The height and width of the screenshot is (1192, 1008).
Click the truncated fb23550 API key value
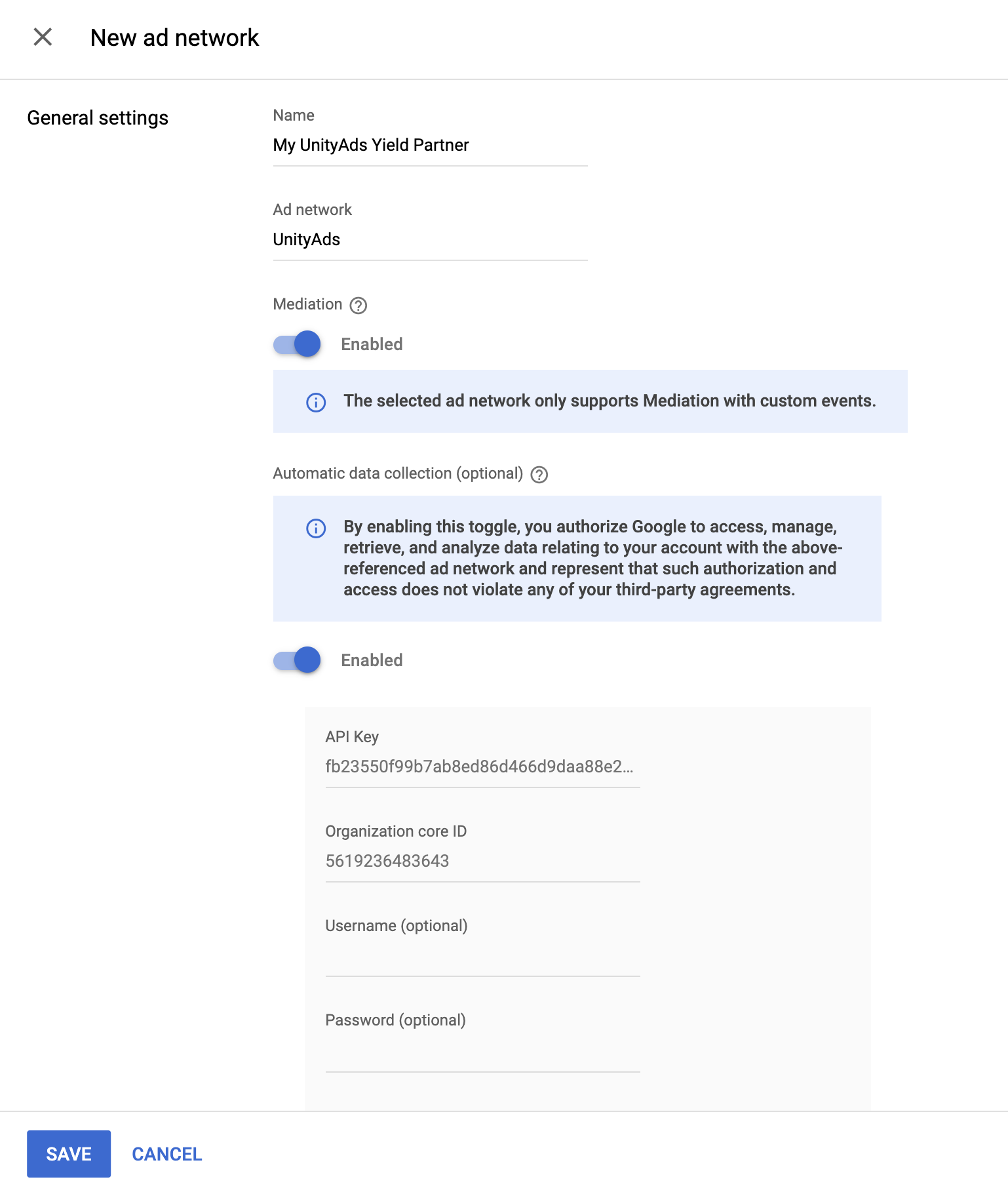point(482,766)
